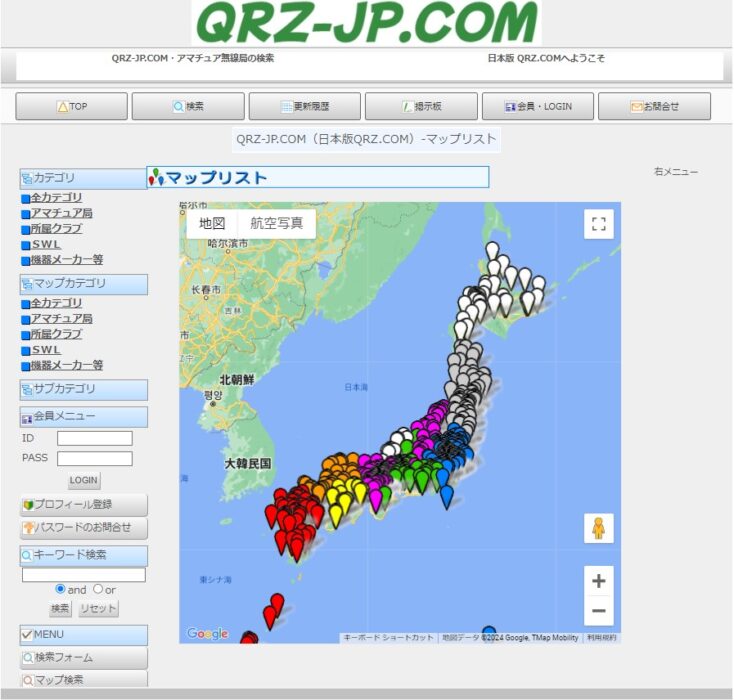The width and height of the screenshot is (734, 700).
Task: Select the 'or' radio button
Action: pos(98,589)
